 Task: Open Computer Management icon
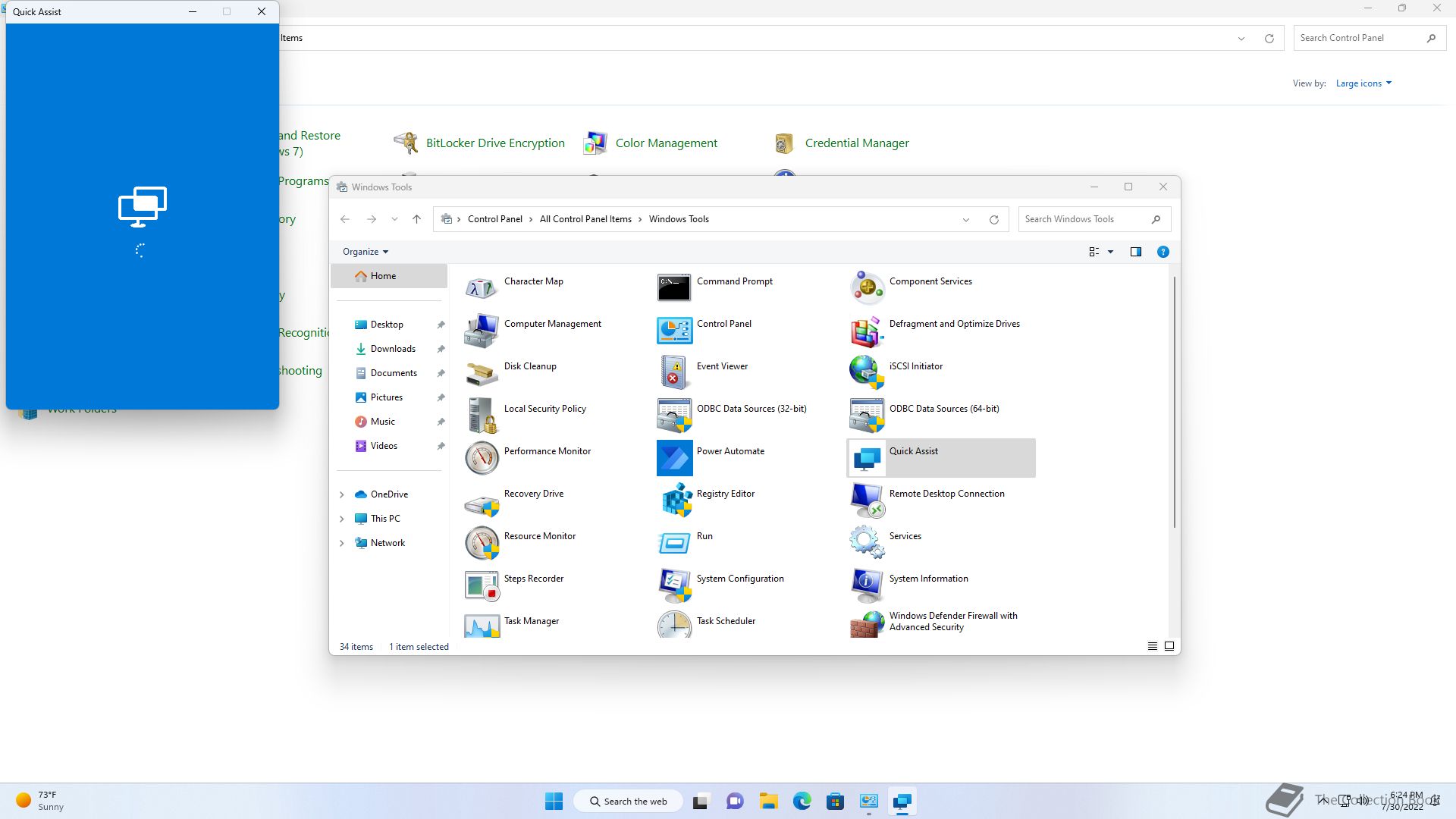pyautogui.click(x=482, y=331)
